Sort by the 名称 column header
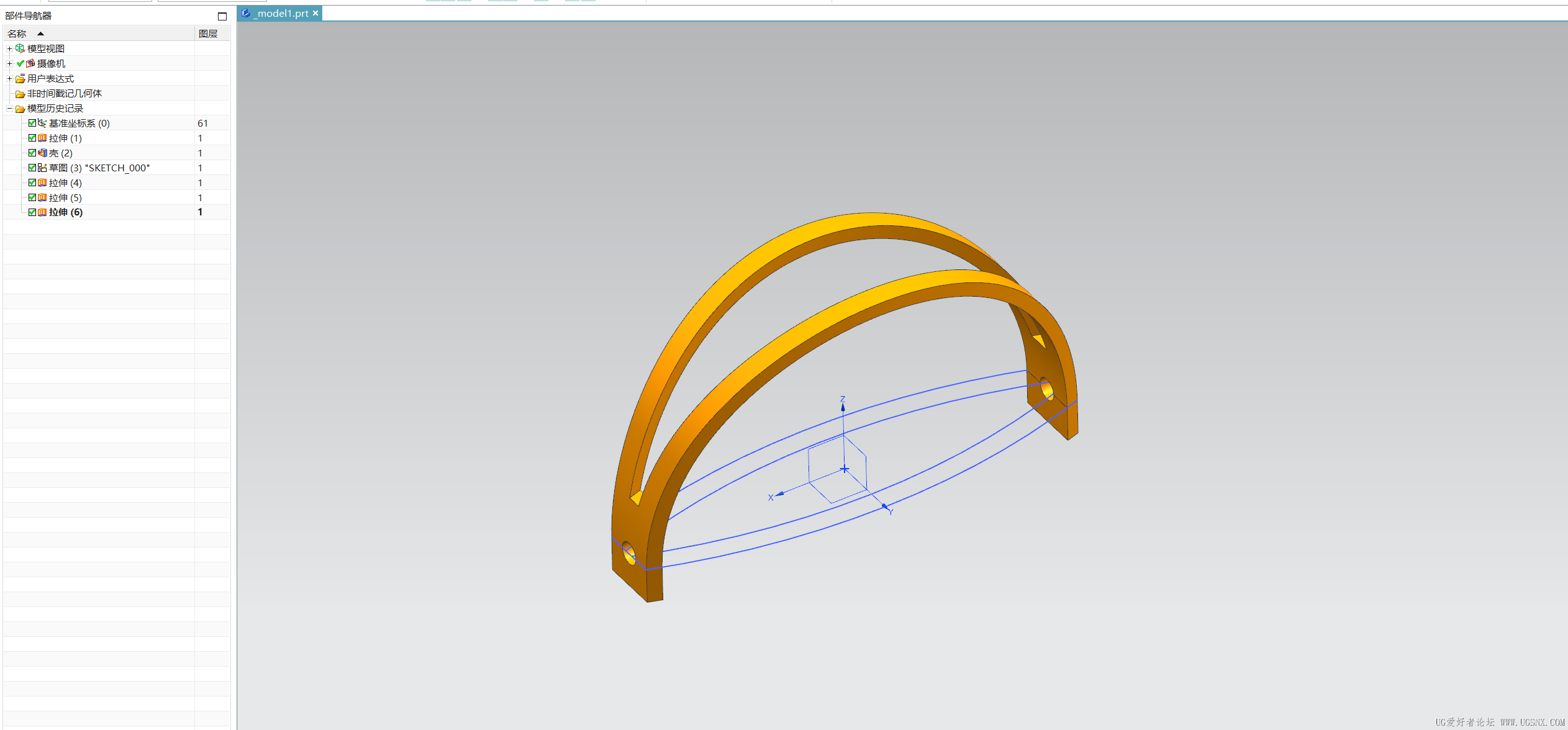The image size is (1568, 730). click(x=17, y=34)
